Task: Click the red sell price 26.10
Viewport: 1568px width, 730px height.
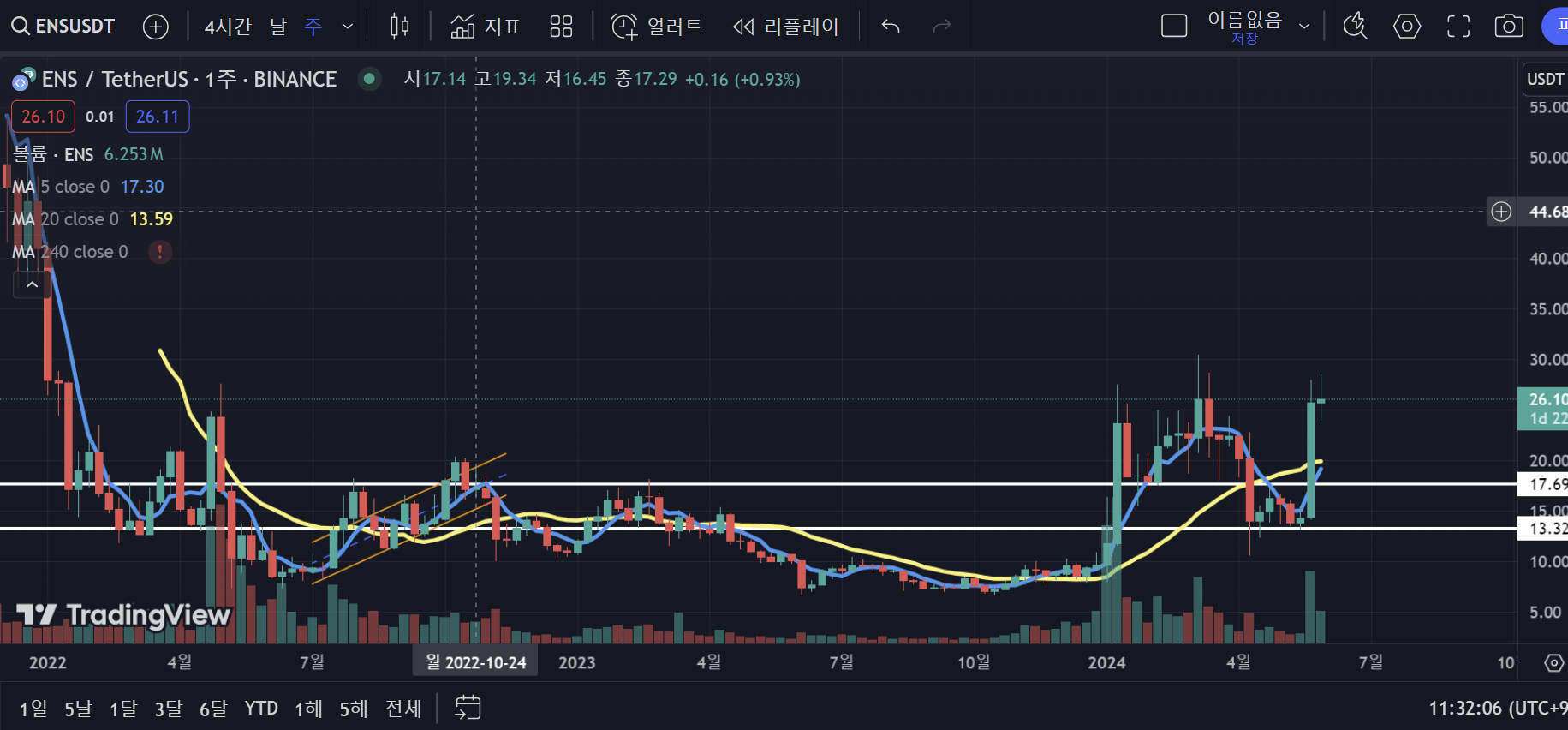Action: [x=43, y=117]
